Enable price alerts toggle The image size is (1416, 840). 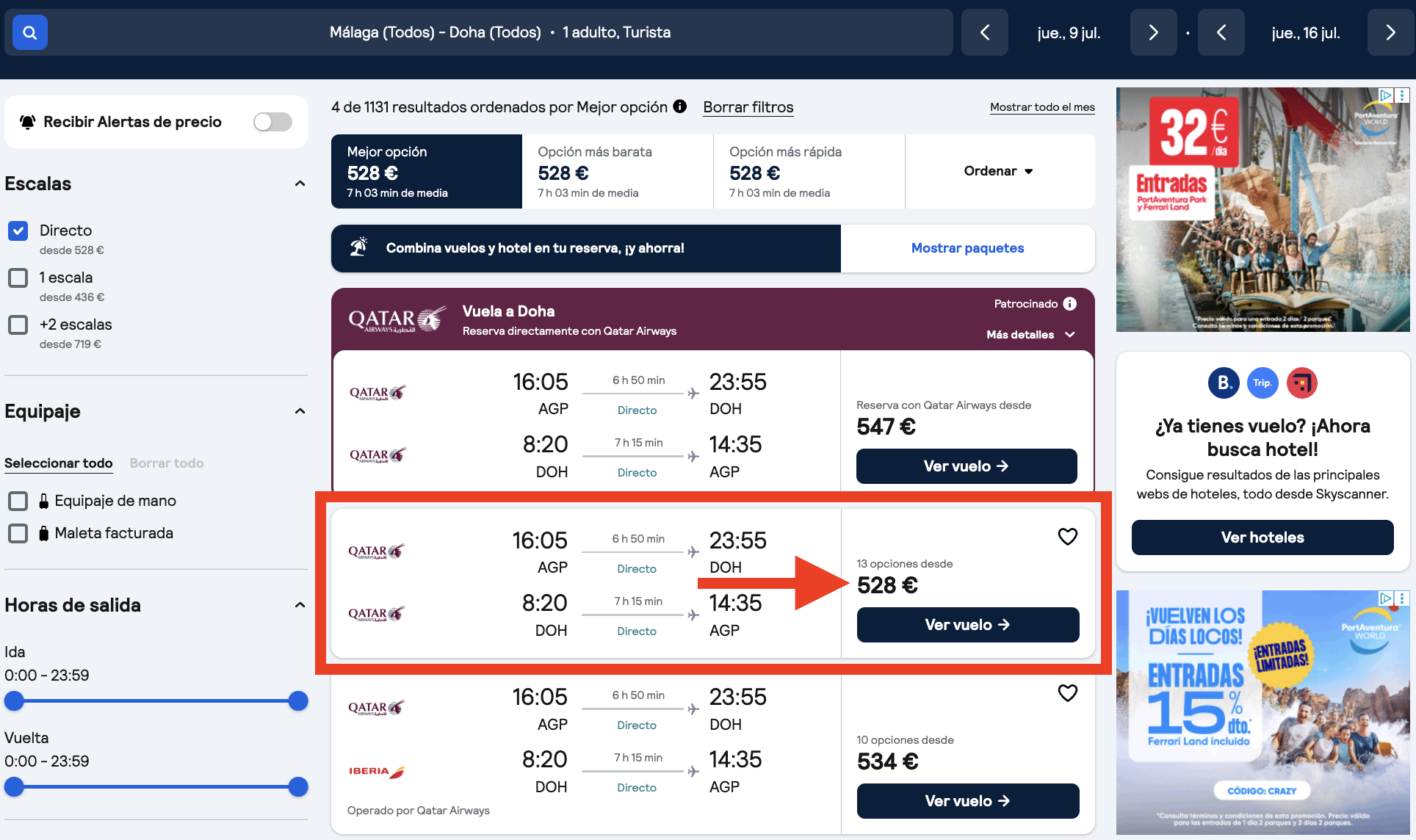click(272, 122)
